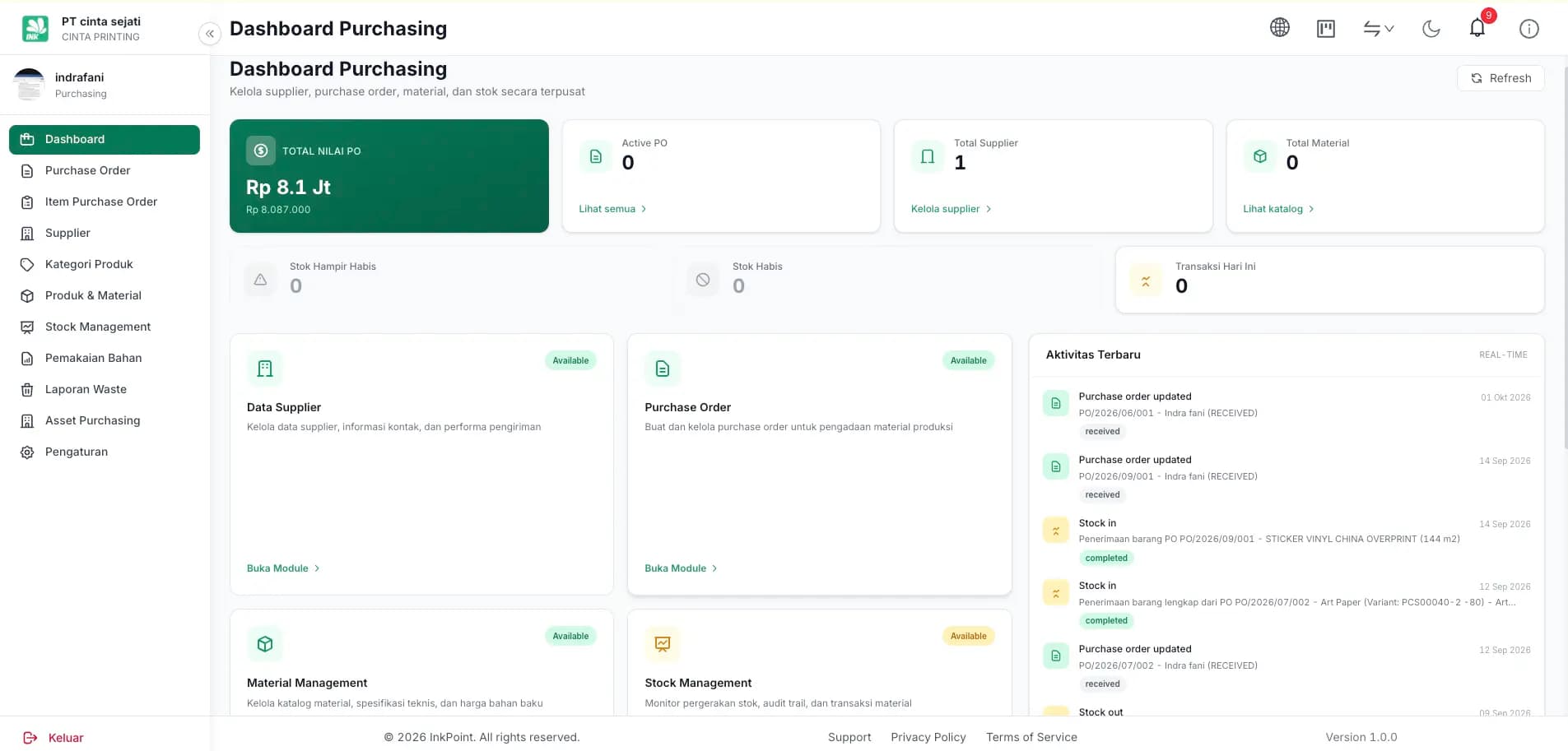Click the Transaksi Hari Ini icon
The width and height of the screenshot is (1568, 751).
click(1146, 280)
